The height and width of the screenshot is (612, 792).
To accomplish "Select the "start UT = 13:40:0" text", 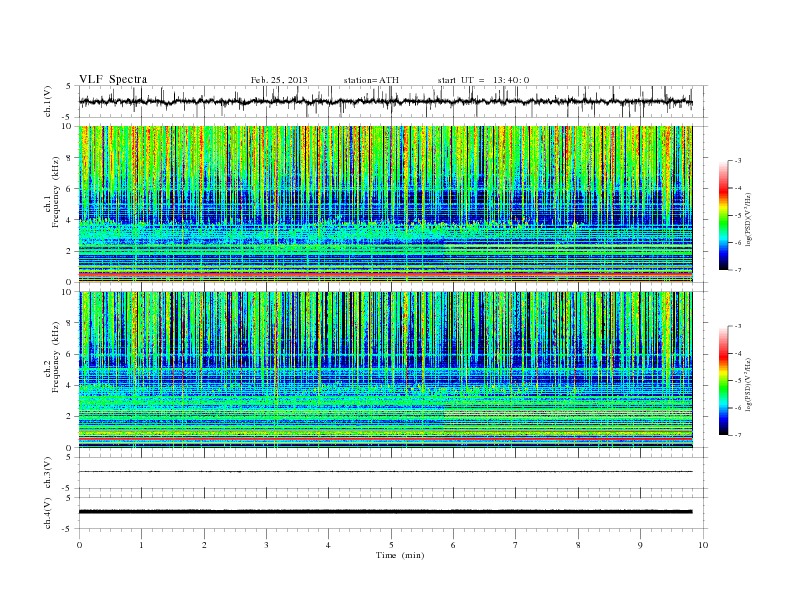I will pyautogui.click(x=483, y=80).
